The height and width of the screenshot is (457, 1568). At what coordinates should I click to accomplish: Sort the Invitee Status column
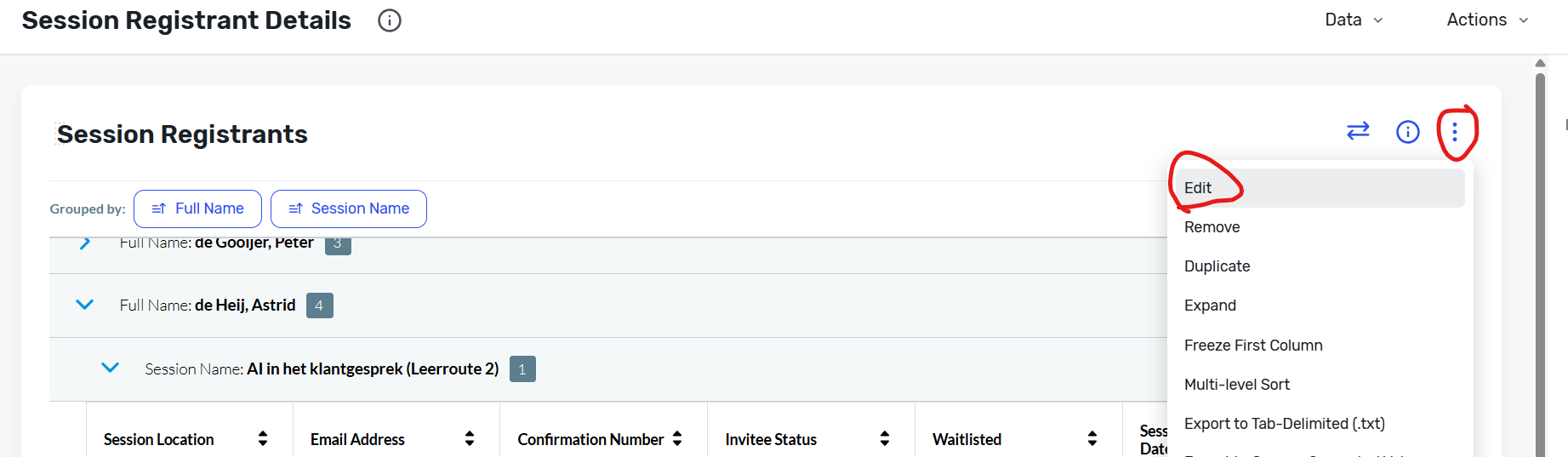pyautogui.click(x=885, y=438)
